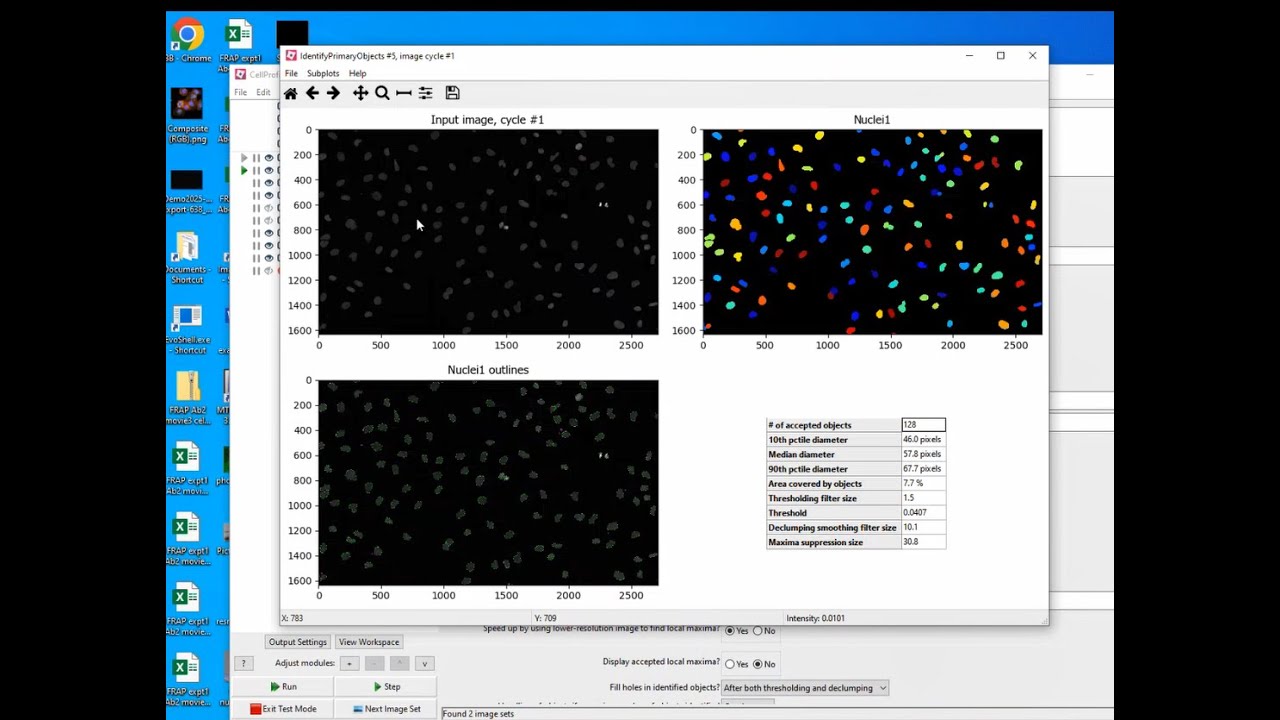Click the gray play arrow in pipeline list
This screenshot has width=1280, height=720.
point(244,158)
